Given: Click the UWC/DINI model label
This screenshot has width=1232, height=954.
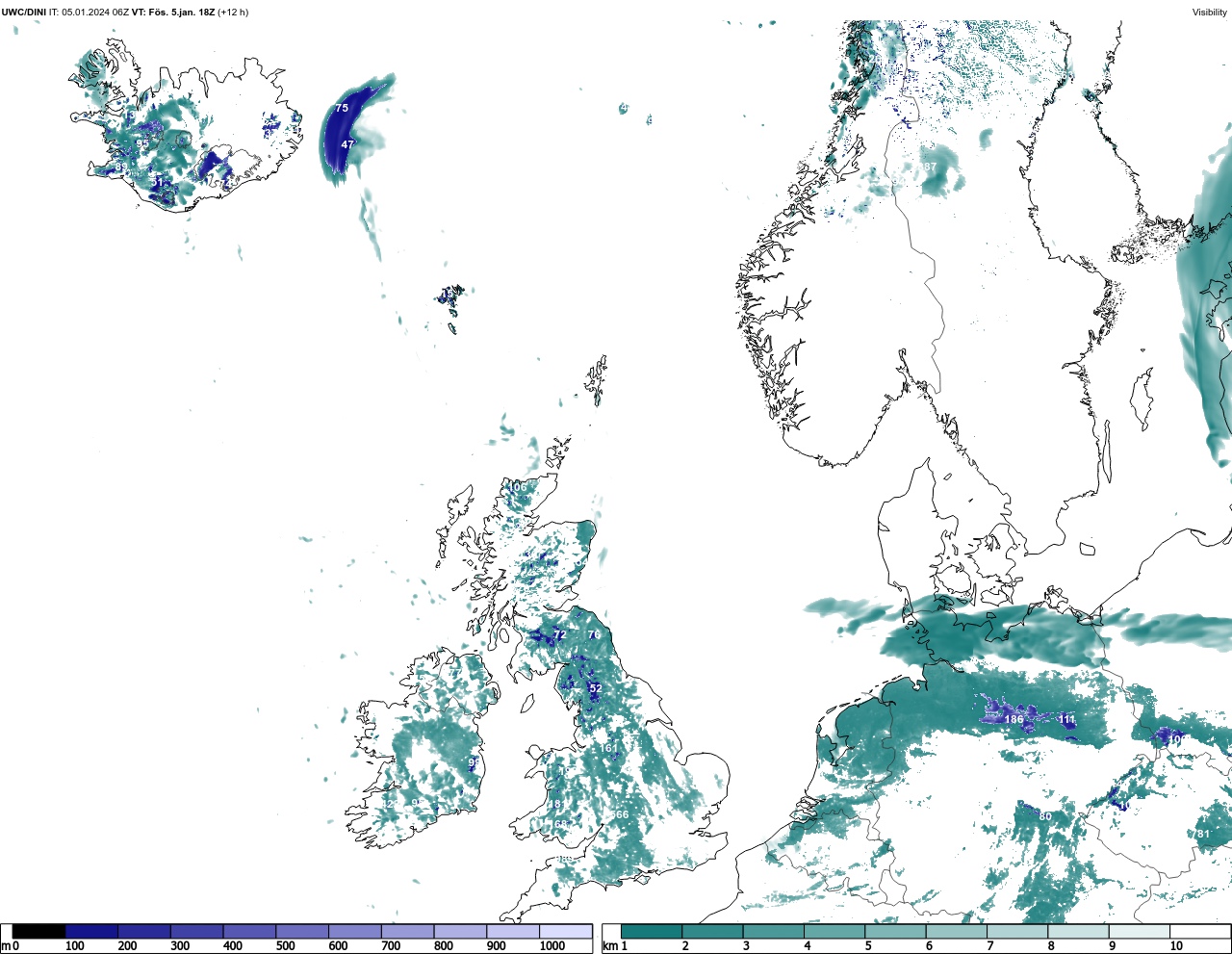Looking at the screenshot, I should (x=23, y=13).
